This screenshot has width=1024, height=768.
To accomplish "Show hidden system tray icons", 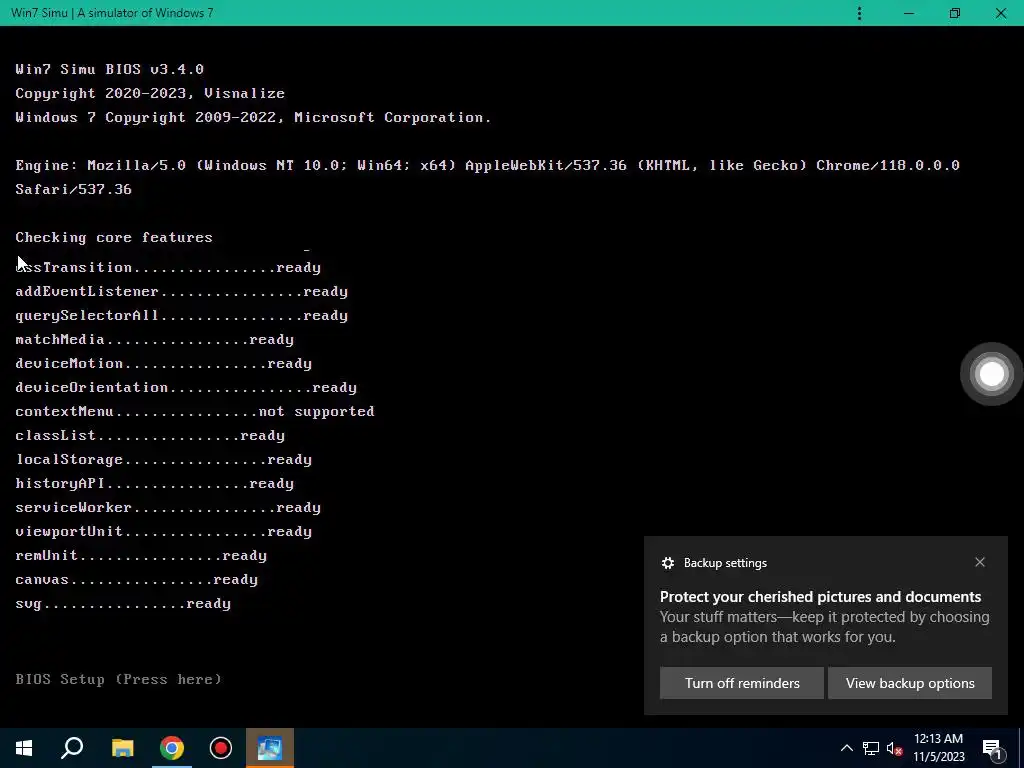I will pyautogui.click(x=846, y=748).
